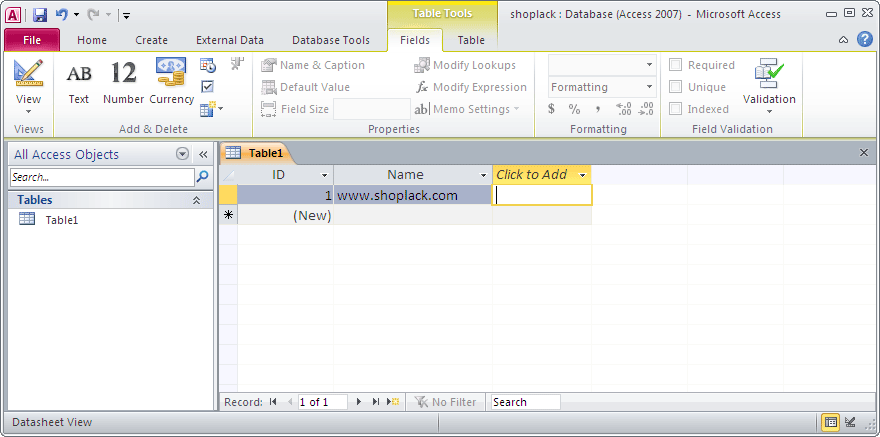The width and height of the screenshot is (880, 437).
Task: Open the Name column header dropdown
Action: tap(483, 176)
